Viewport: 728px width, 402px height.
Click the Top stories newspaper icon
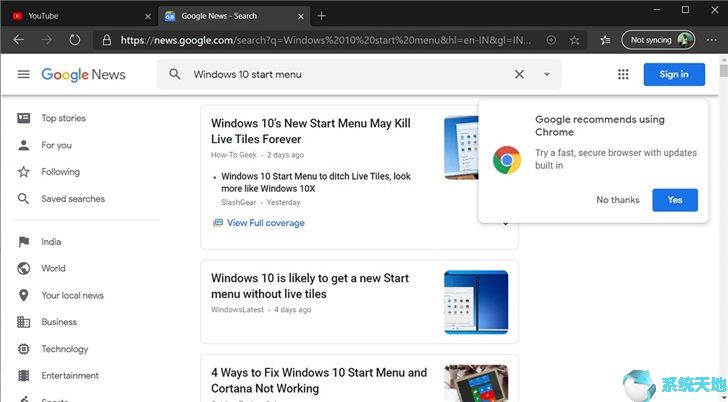point(24,118)
